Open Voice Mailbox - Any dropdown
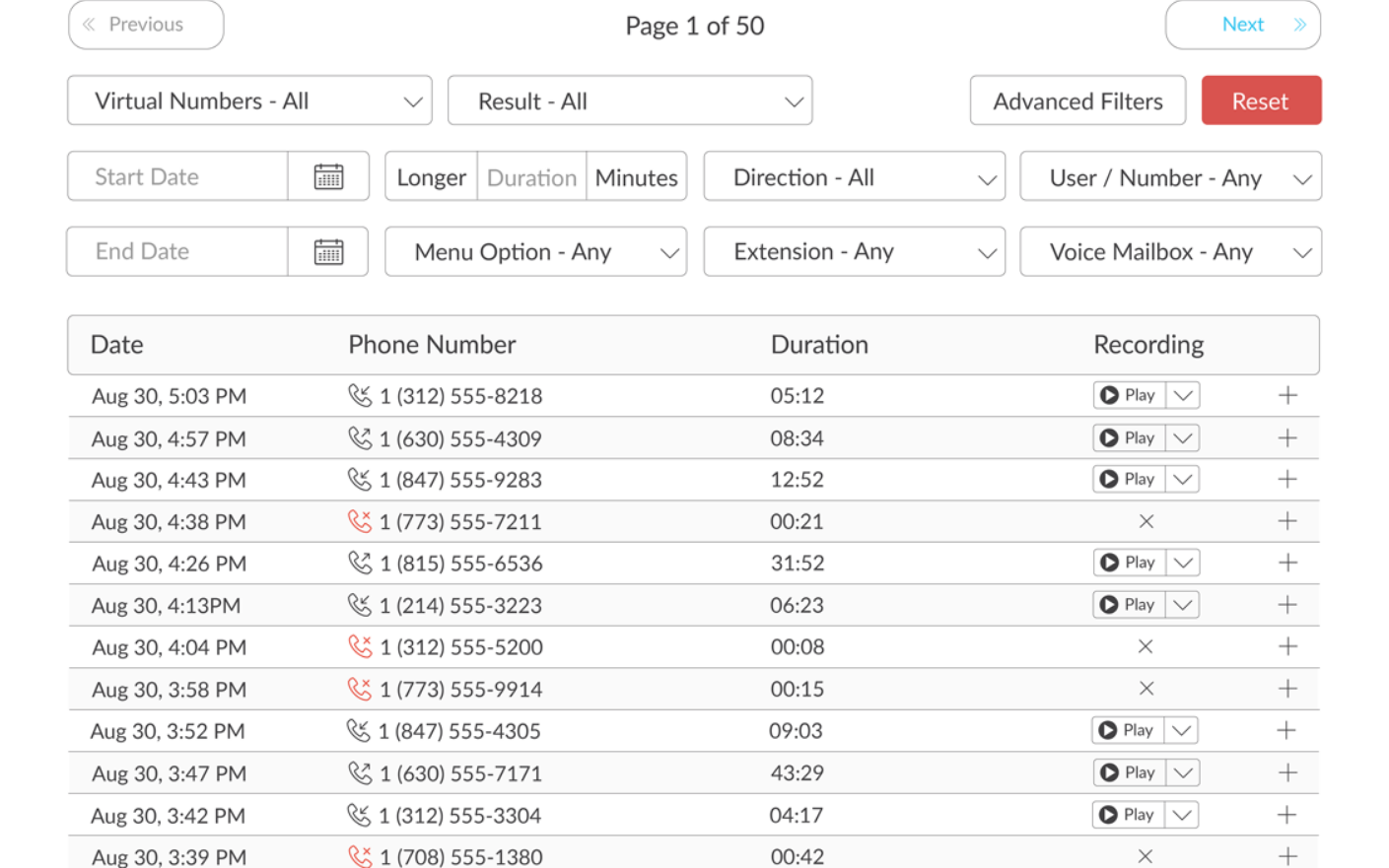This screenshot has height=868, width=1389. (1171, 251)
